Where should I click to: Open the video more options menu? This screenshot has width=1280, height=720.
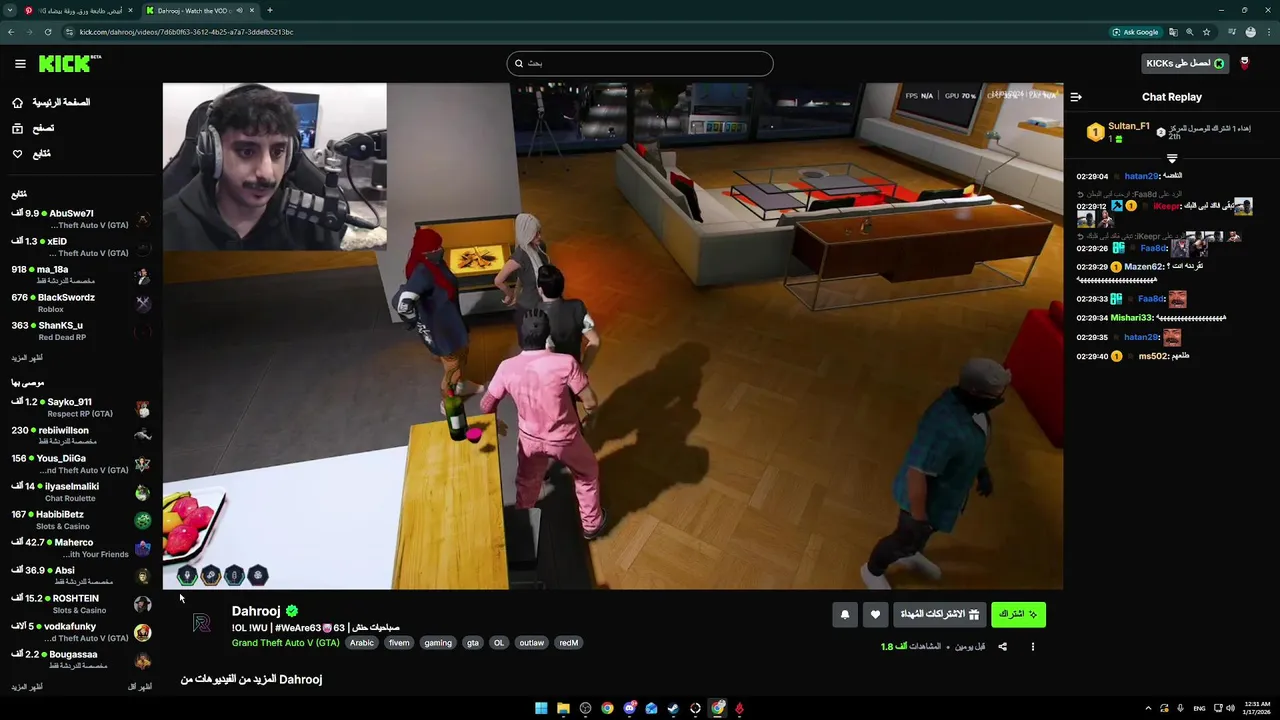coord(1033,647)
